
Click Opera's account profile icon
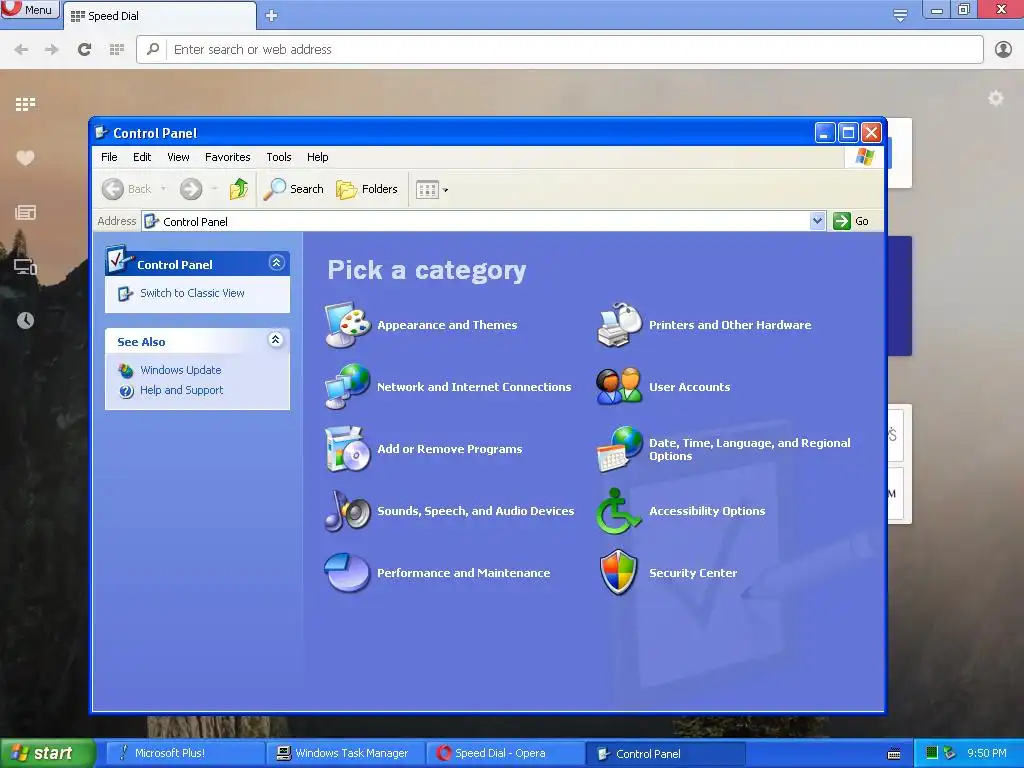tap(1003, 49)
